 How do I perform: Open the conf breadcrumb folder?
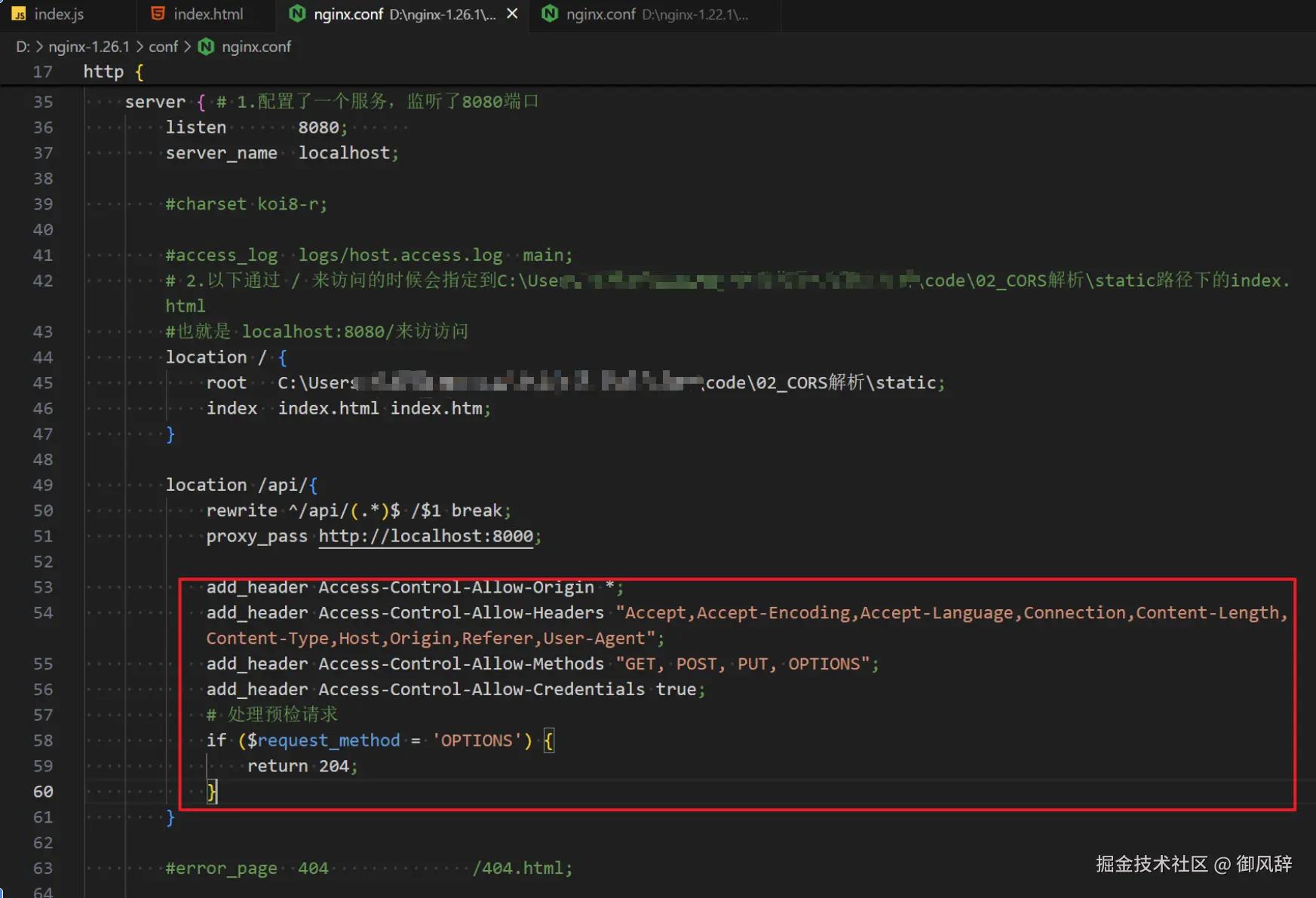[163, 47]
